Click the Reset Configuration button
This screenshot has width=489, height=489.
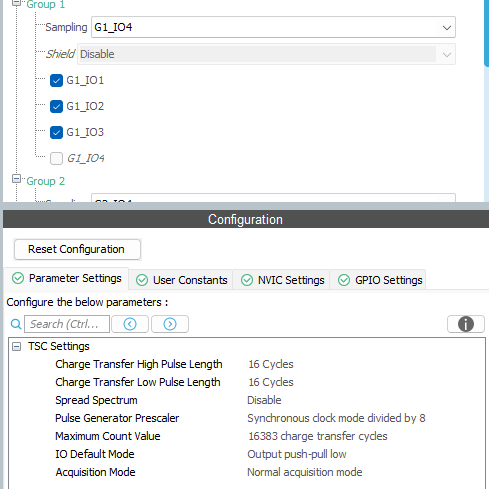click(x=77, y=249)
